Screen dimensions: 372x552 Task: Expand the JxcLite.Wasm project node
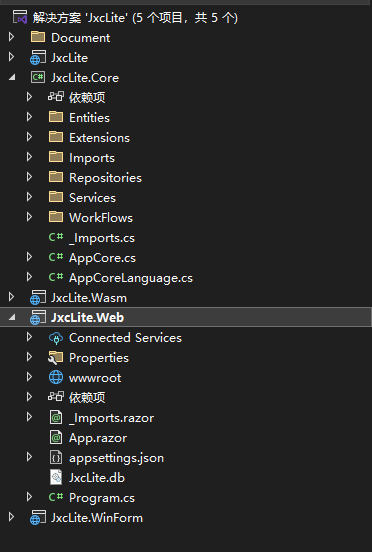[x=12, y=297]
